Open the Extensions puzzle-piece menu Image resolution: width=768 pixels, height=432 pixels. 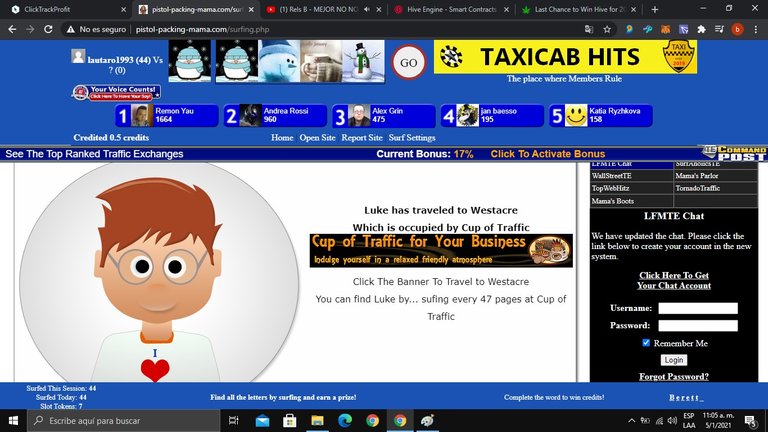click(x=701, y=29)
